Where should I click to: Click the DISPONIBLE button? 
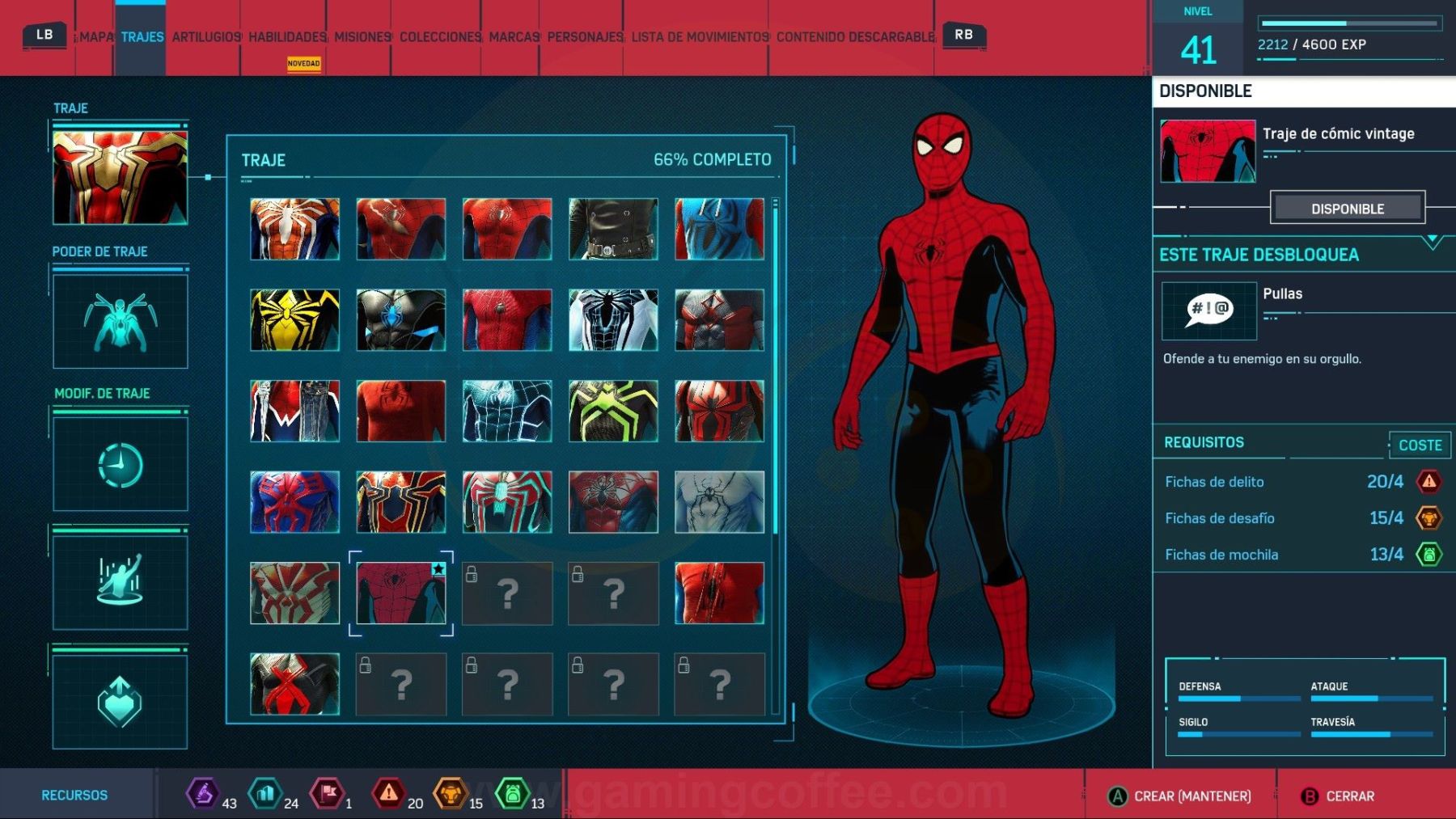1347,209
